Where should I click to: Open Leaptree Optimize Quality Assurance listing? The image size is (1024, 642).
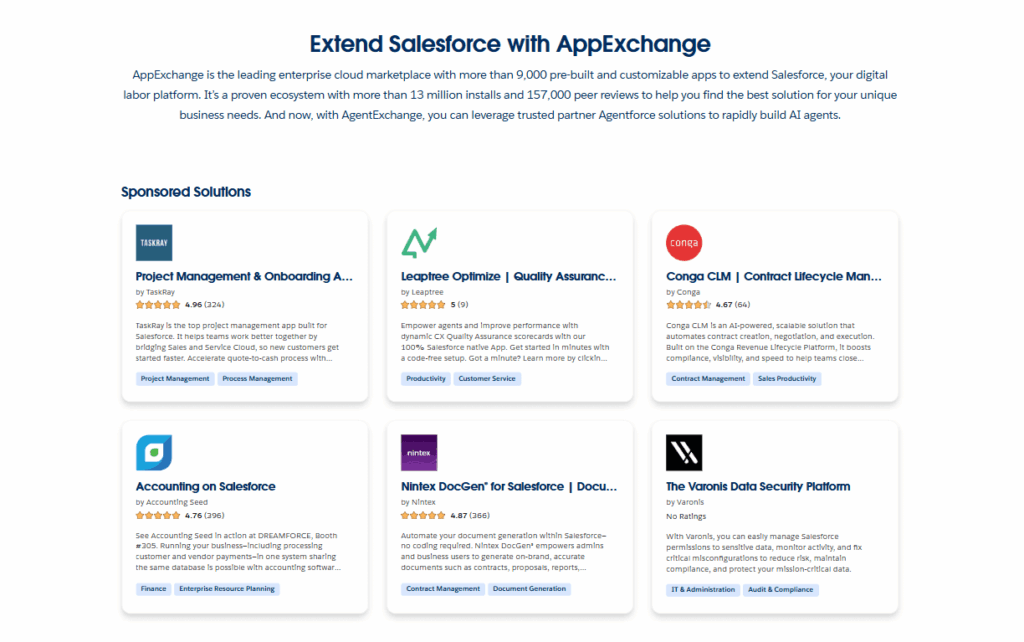point(509,277)
